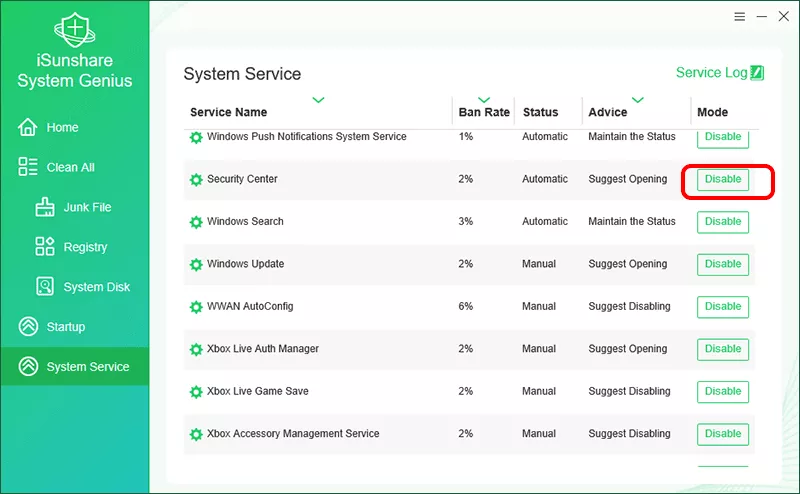Open the Service Log link
This screenshot has height=494, width=800.
(x=711, y=73)
